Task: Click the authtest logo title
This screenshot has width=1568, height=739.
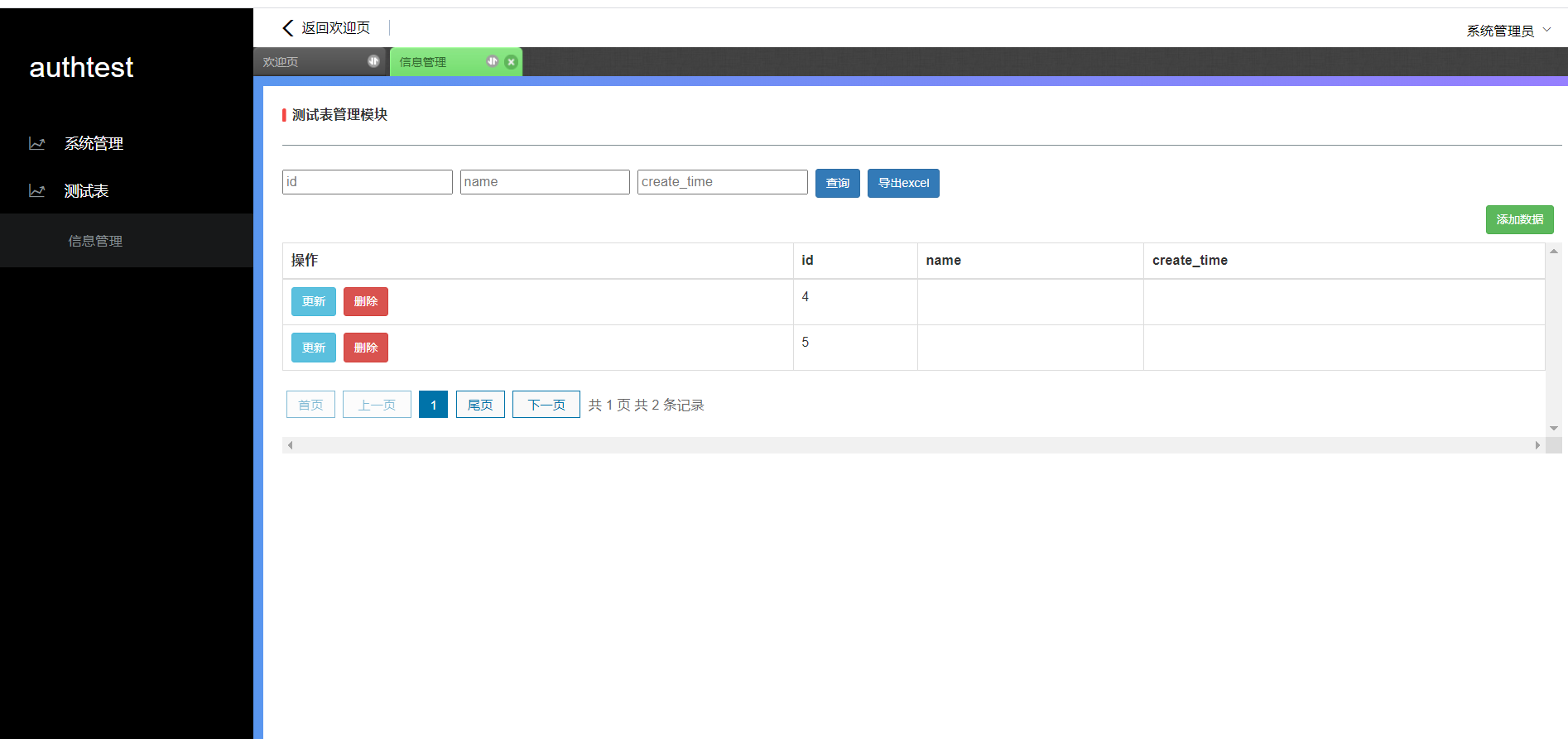Action: [x=81, y=67]
